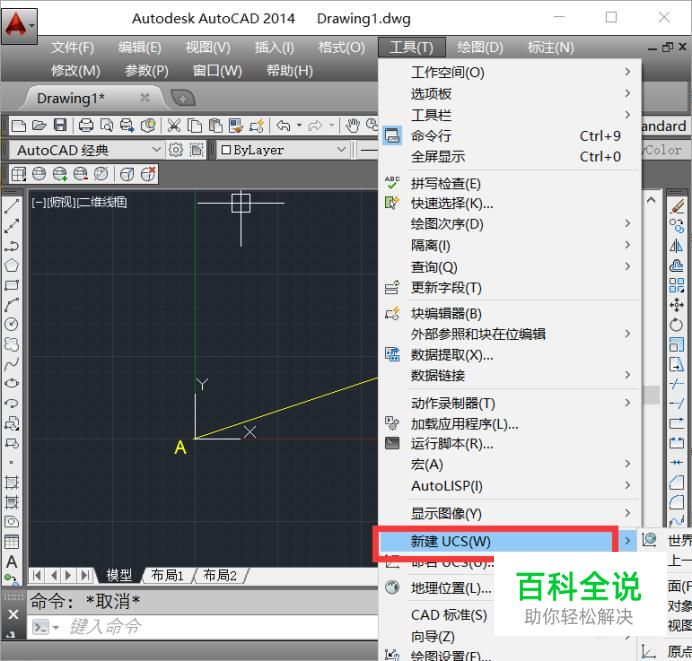Image resolution: width=692 pixels, height=661 pixels.
Task: Click the New drawing icon in toolbar
Action: (19, 126)
